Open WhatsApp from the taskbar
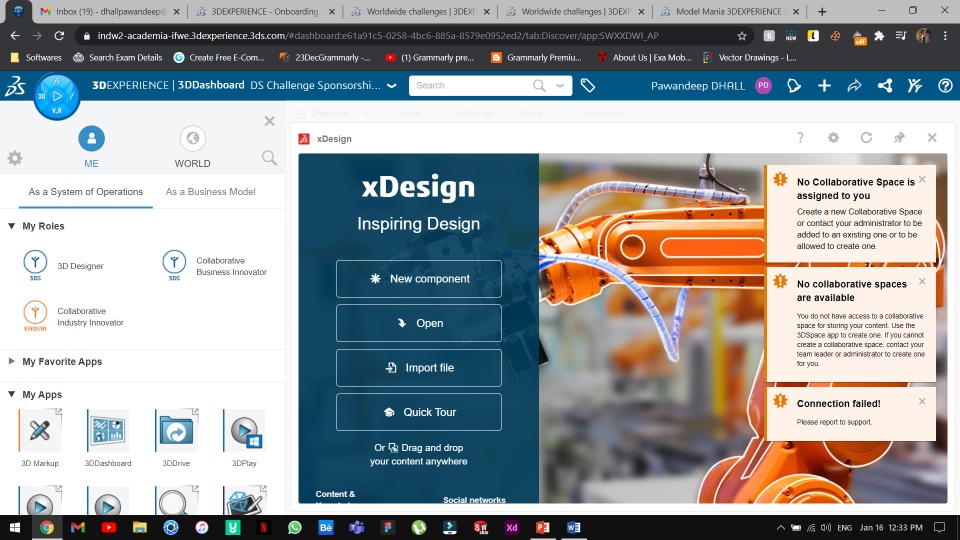Screen dimensions: 960x540 pyautogui.click(x=294, y=527)
